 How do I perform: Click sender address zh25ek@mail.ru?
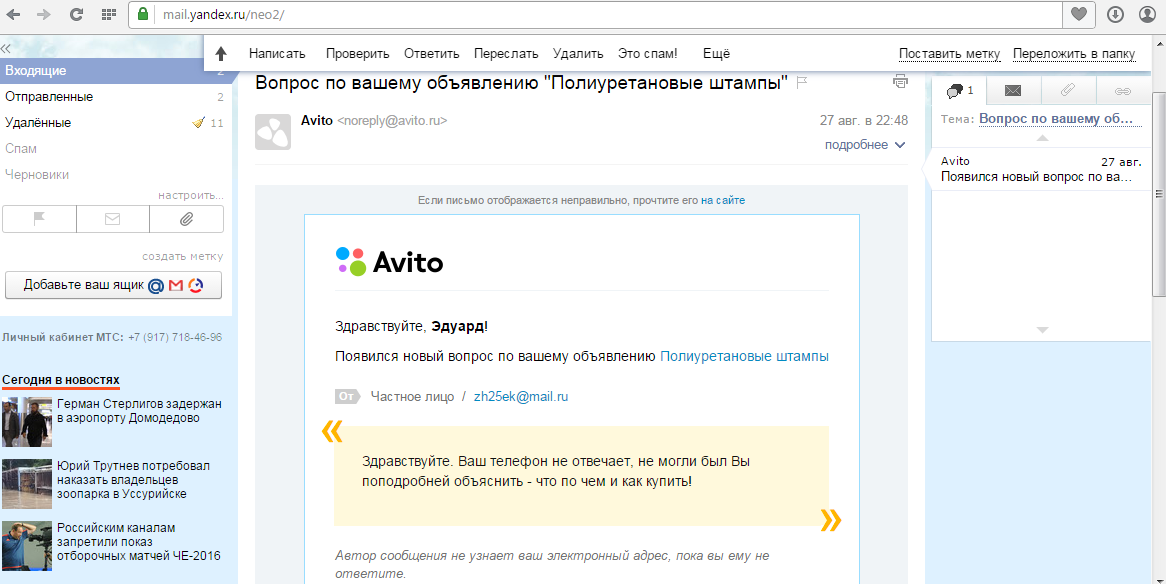[x=521, y=397]
